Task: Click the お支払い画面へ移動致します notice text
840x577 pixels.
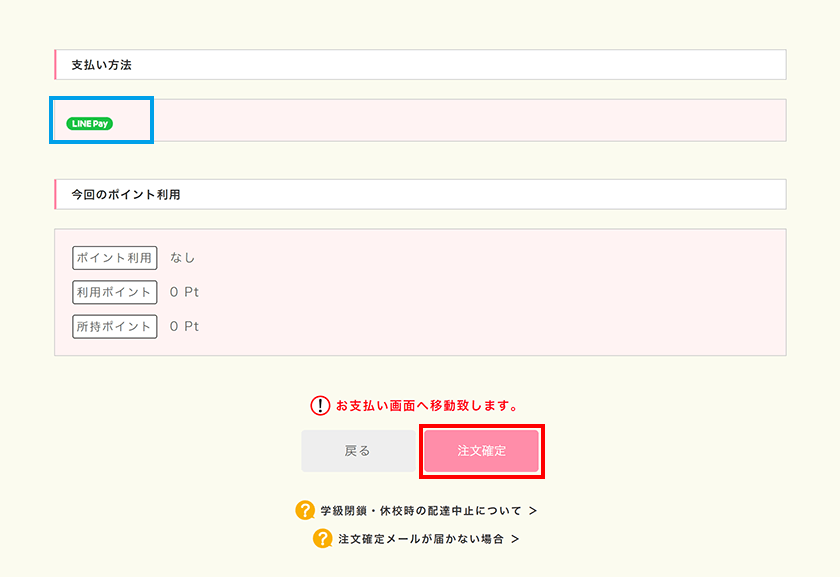Action: 426,406
